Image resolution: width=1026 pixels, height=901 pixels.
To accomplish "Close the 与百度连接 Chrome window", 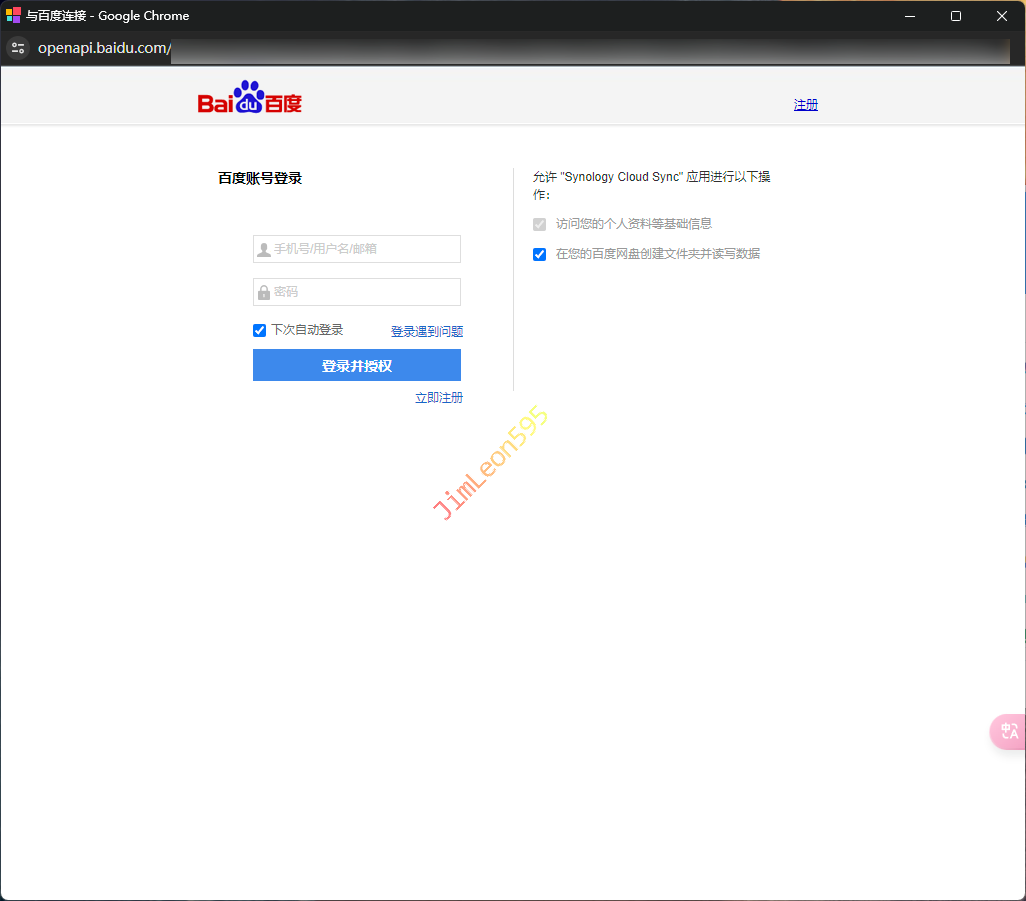I will point(1002,16).
